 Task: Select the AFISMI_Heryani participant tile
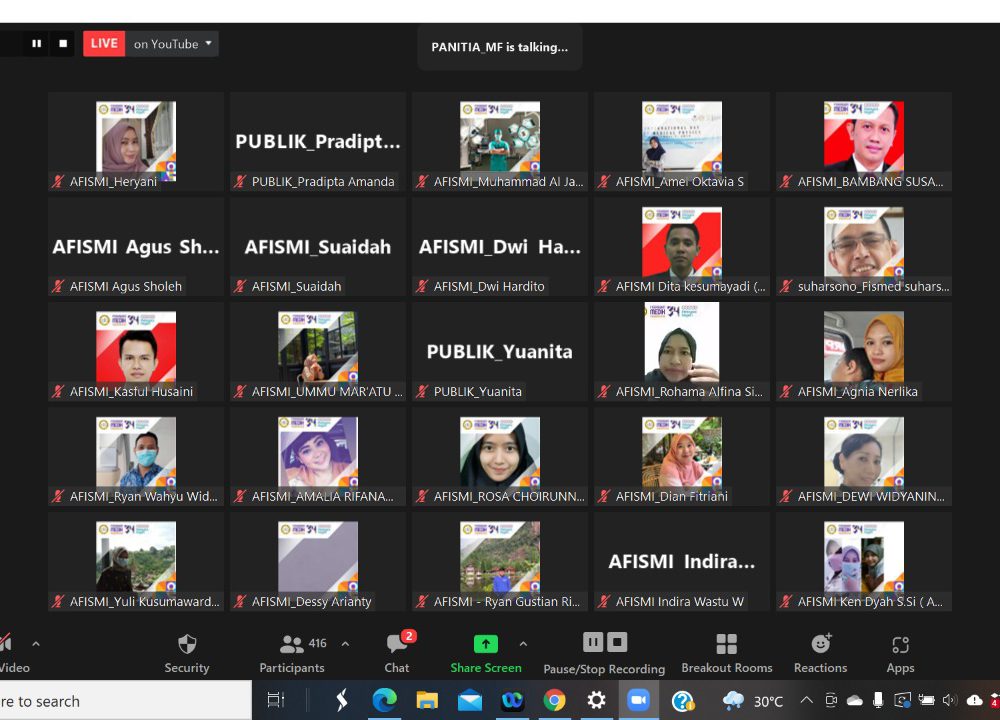(x=136, y=141)
